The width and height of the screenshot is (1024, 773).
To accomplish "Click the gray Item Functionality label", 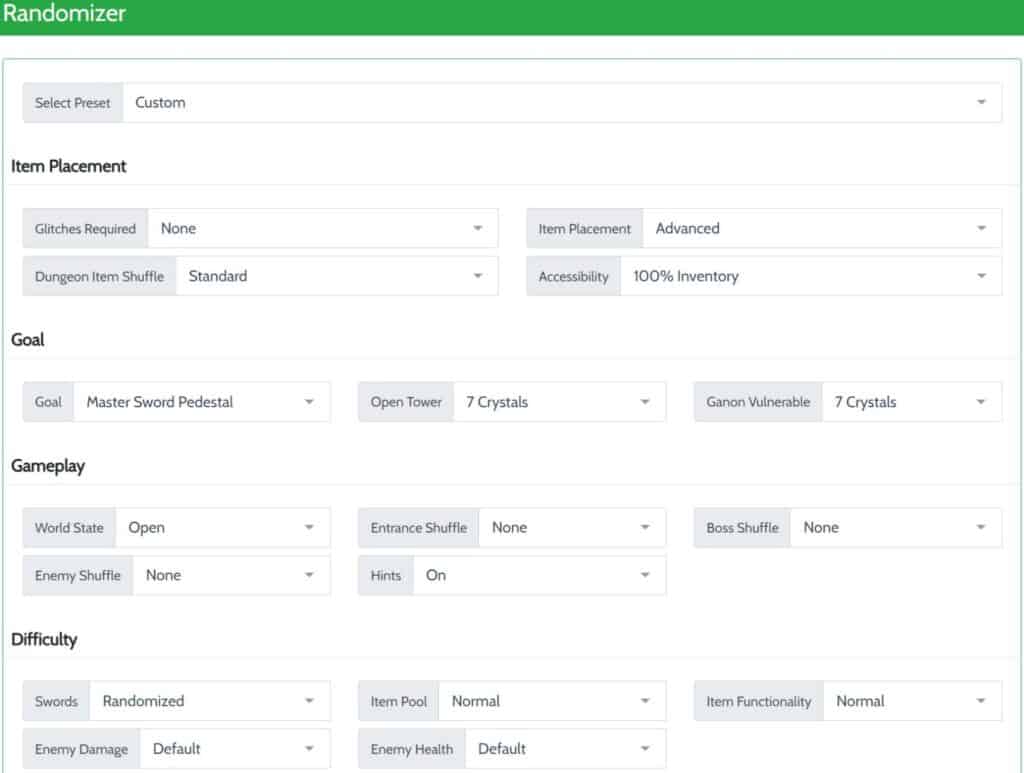I will click(759, 701).
